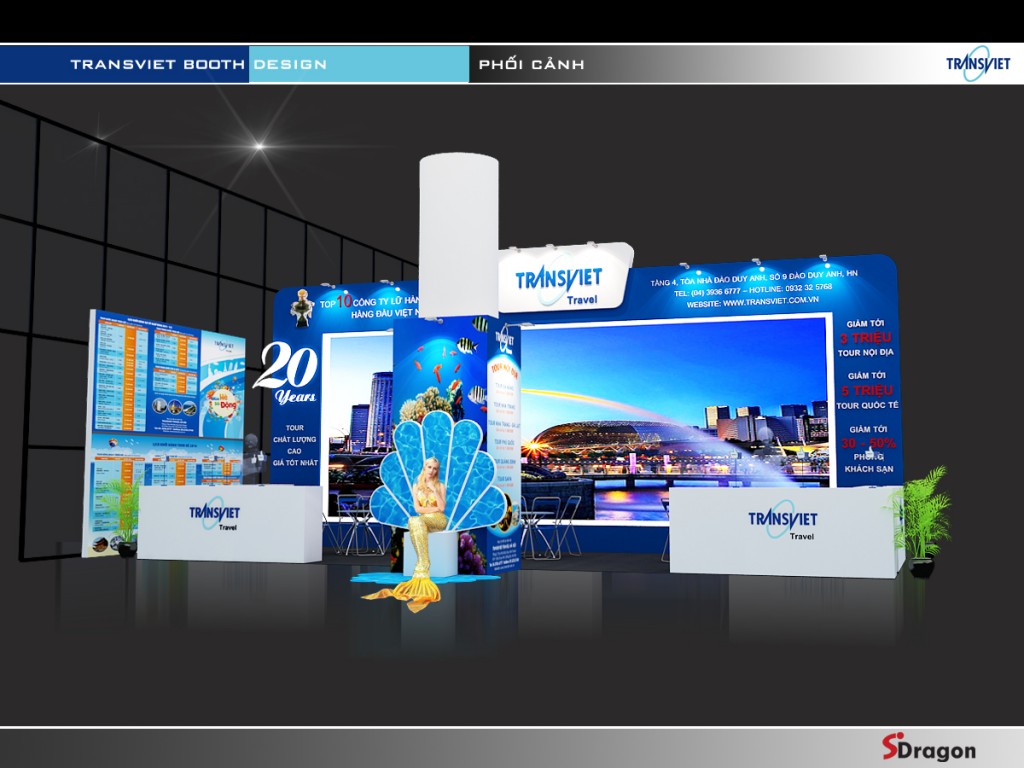Select the "GIÁ TỐT NHẤT" slogan line
This screenshot has width=1024, height=768.
click(295, 463)
